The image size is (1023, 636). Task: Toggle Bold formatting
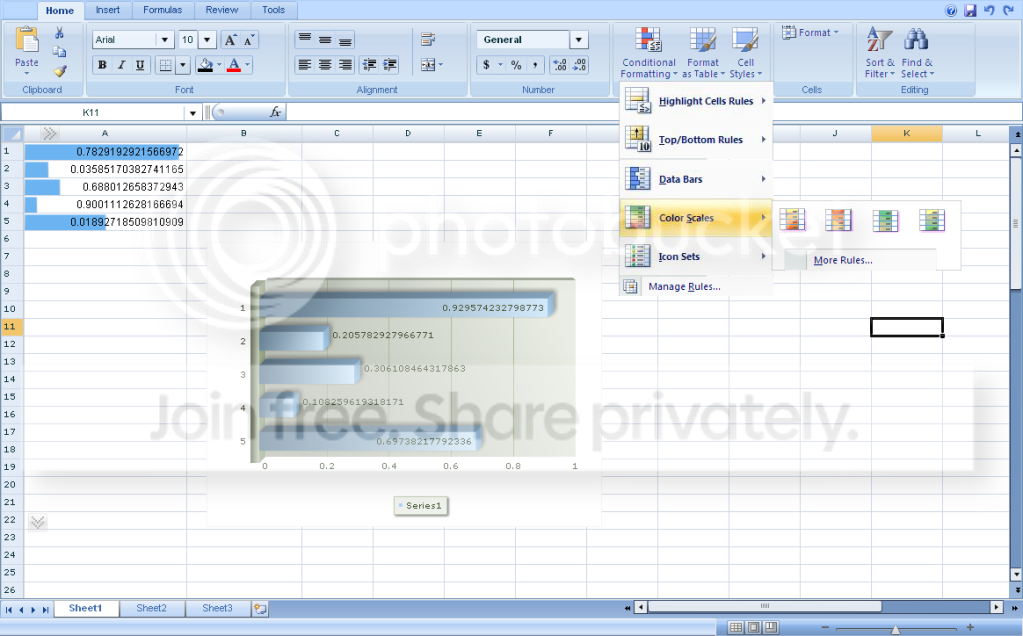tap(102, 65)
